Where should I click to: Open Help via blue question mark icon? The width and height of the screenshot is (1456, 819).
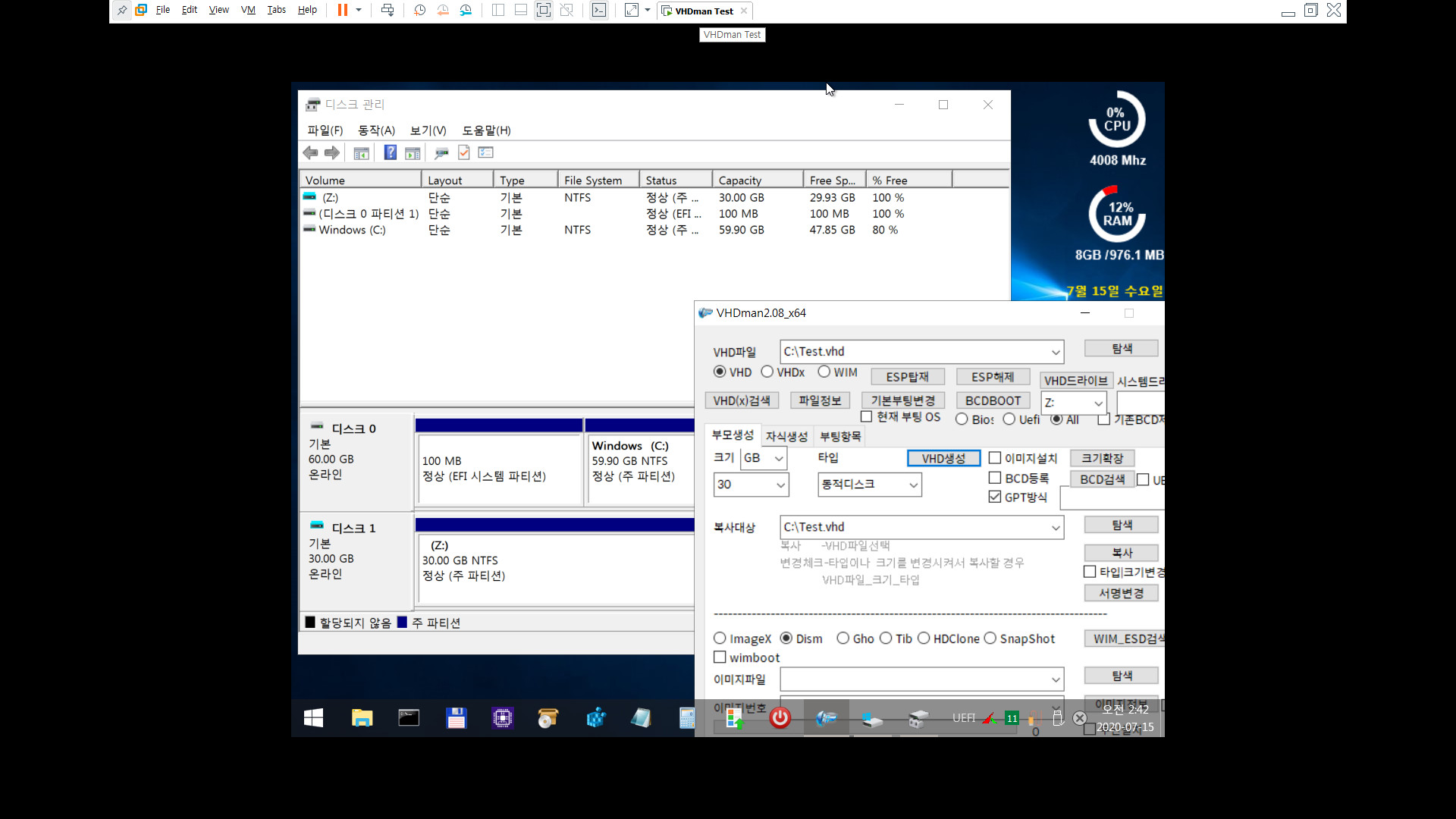tap(390, 152)
